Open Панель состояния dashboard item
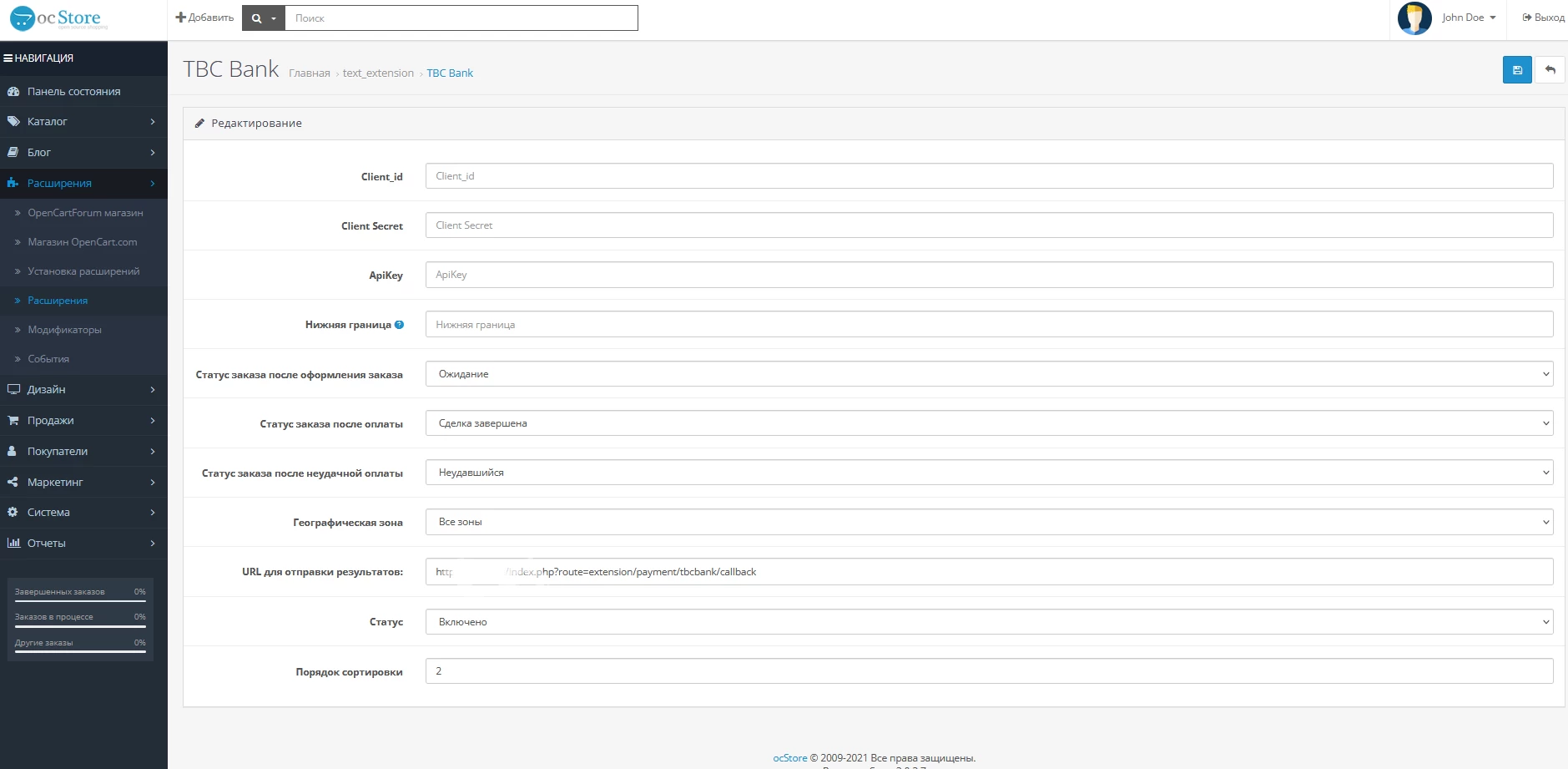Viewport: 1568px width, 769px height. pyautogui.click(x=83, y=92)
